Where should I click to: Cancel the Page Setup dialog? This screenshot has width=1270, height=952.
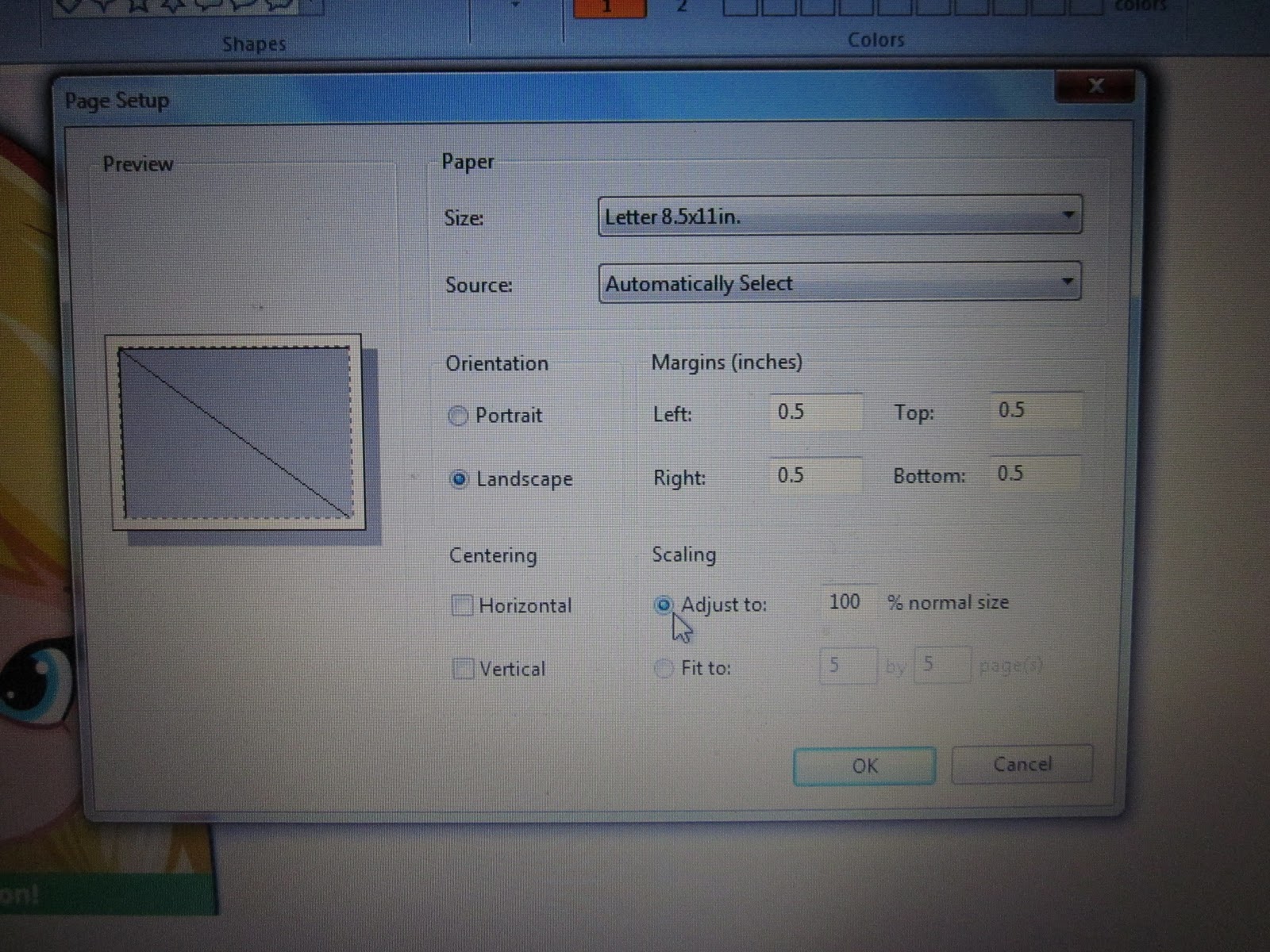coord(1022,764)
